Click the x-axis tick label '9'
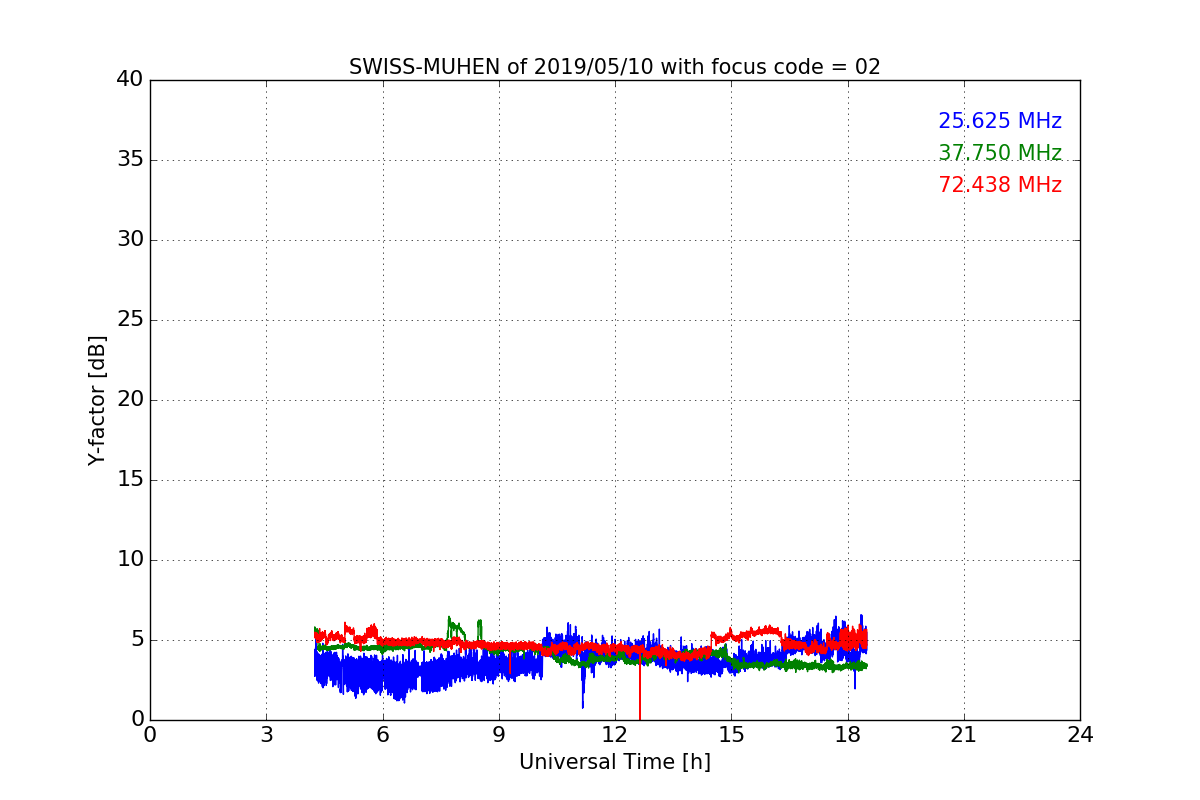 pyautogui.click(x=499, y=735)
